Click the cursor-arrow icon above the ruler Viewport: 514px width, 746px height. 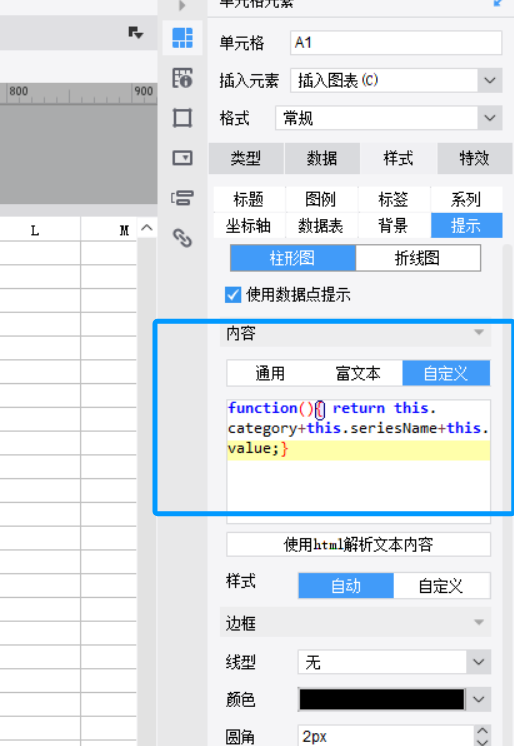(x=136, y=32)
